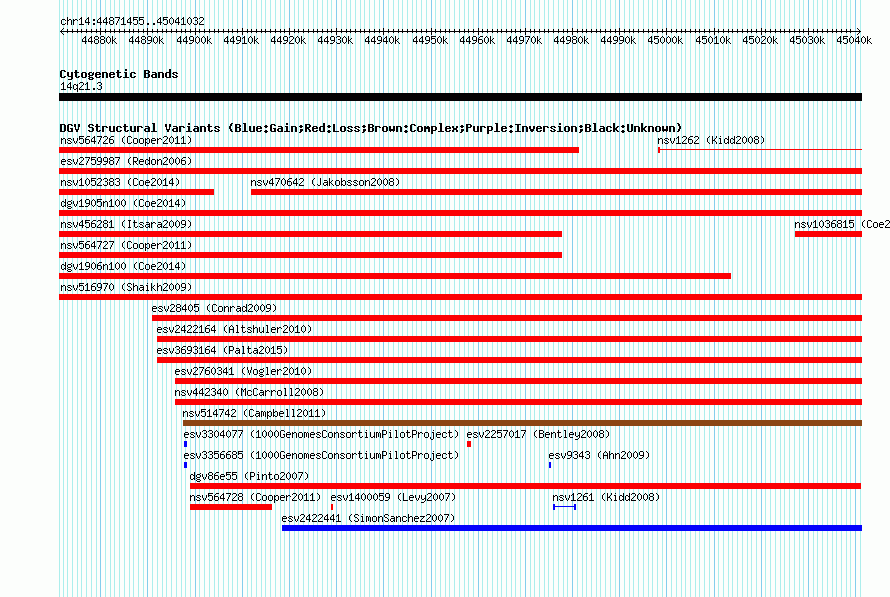Click dgv1906n100 (Coe2014) variant label
The image size is (890, 597).
(x=123, y=266)
